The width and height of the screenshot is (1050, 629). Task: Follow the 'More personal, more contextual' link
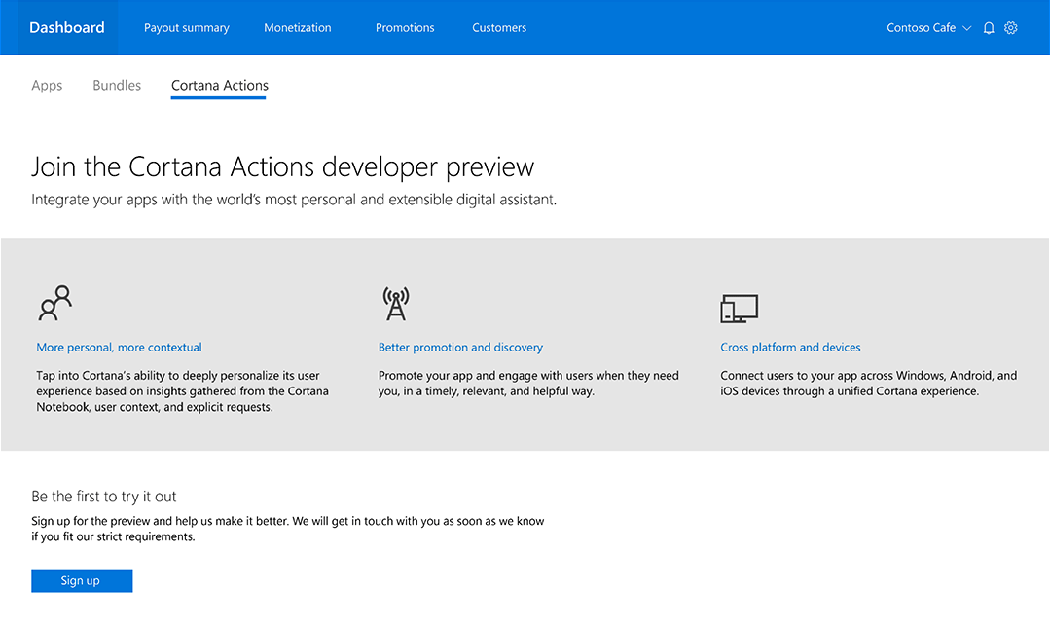click(x=119, y=348)
